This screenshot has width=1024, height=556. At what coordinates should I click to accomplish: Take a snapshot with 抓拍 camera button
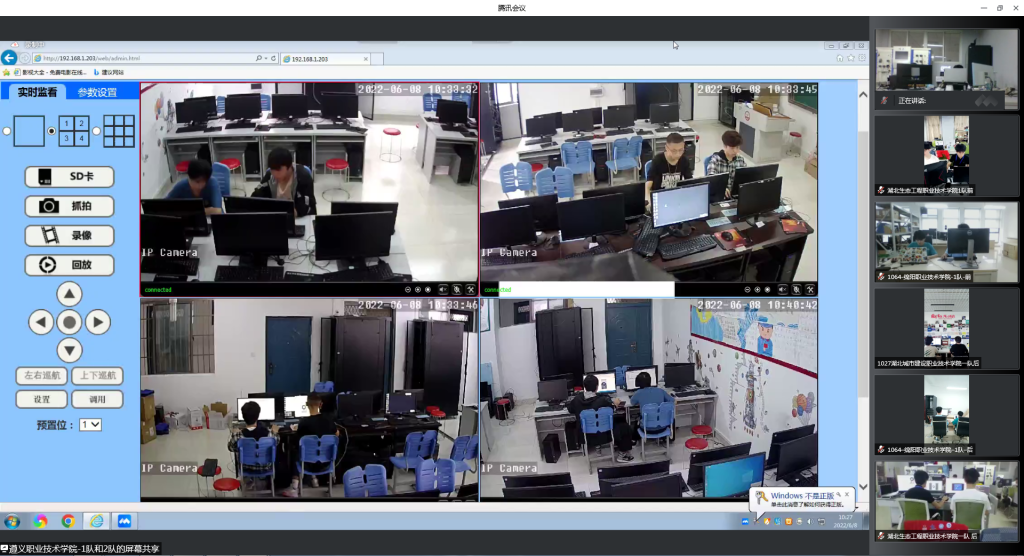pyautogui.click(x=69, y=206)
